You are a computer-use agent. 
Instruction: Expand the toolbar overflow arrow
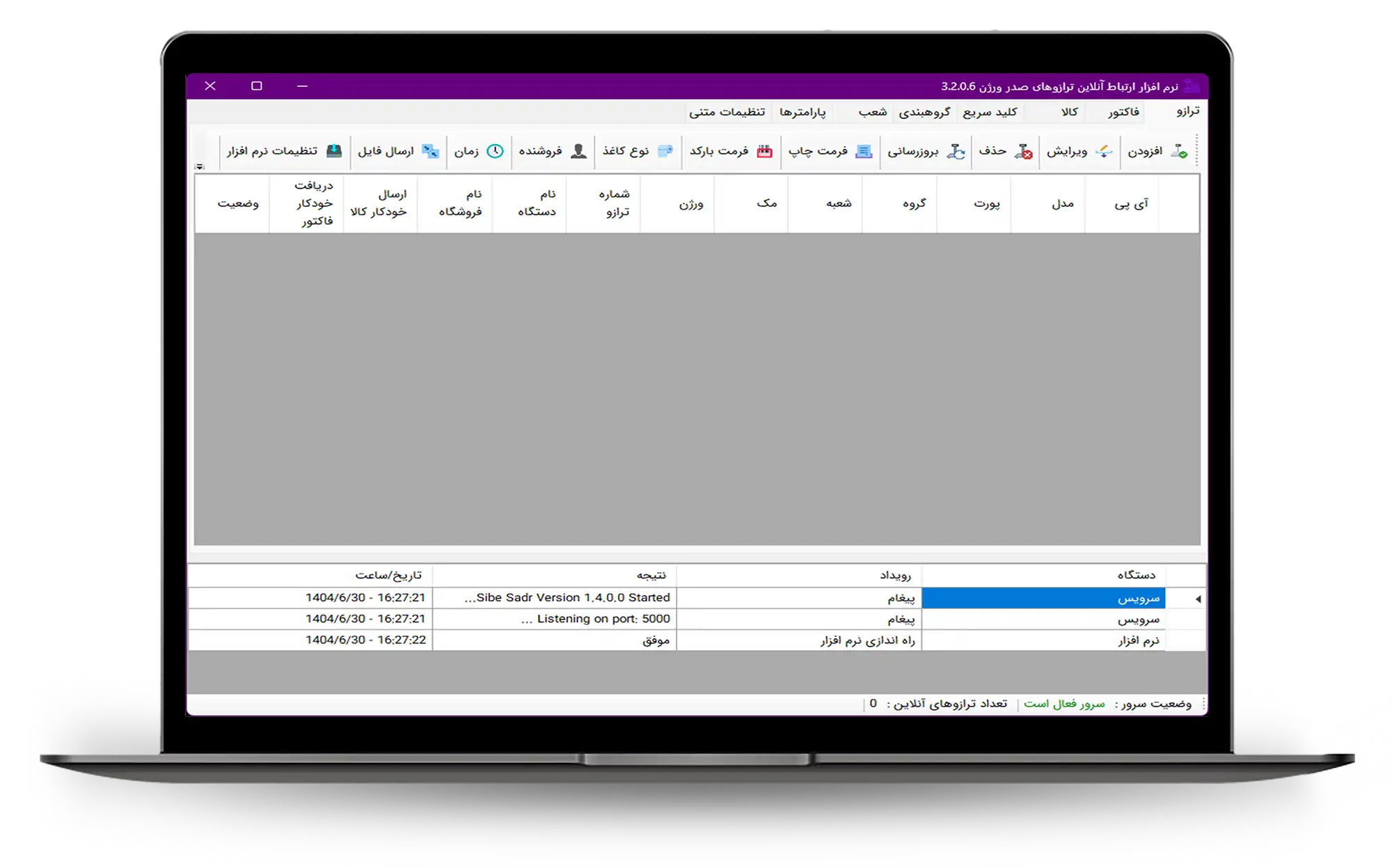[200, 167]
